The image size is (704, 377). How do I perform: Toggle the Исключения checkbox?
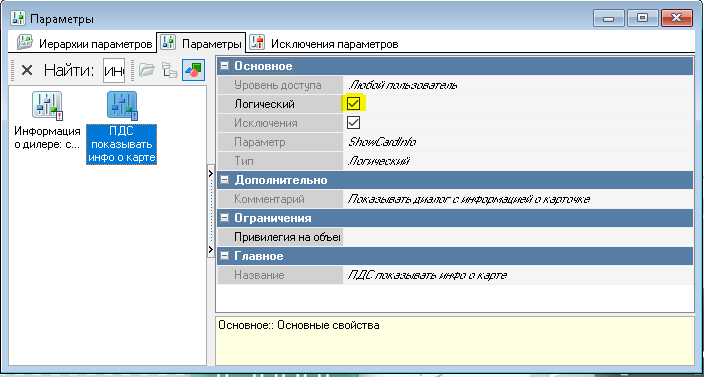point(354,123)
